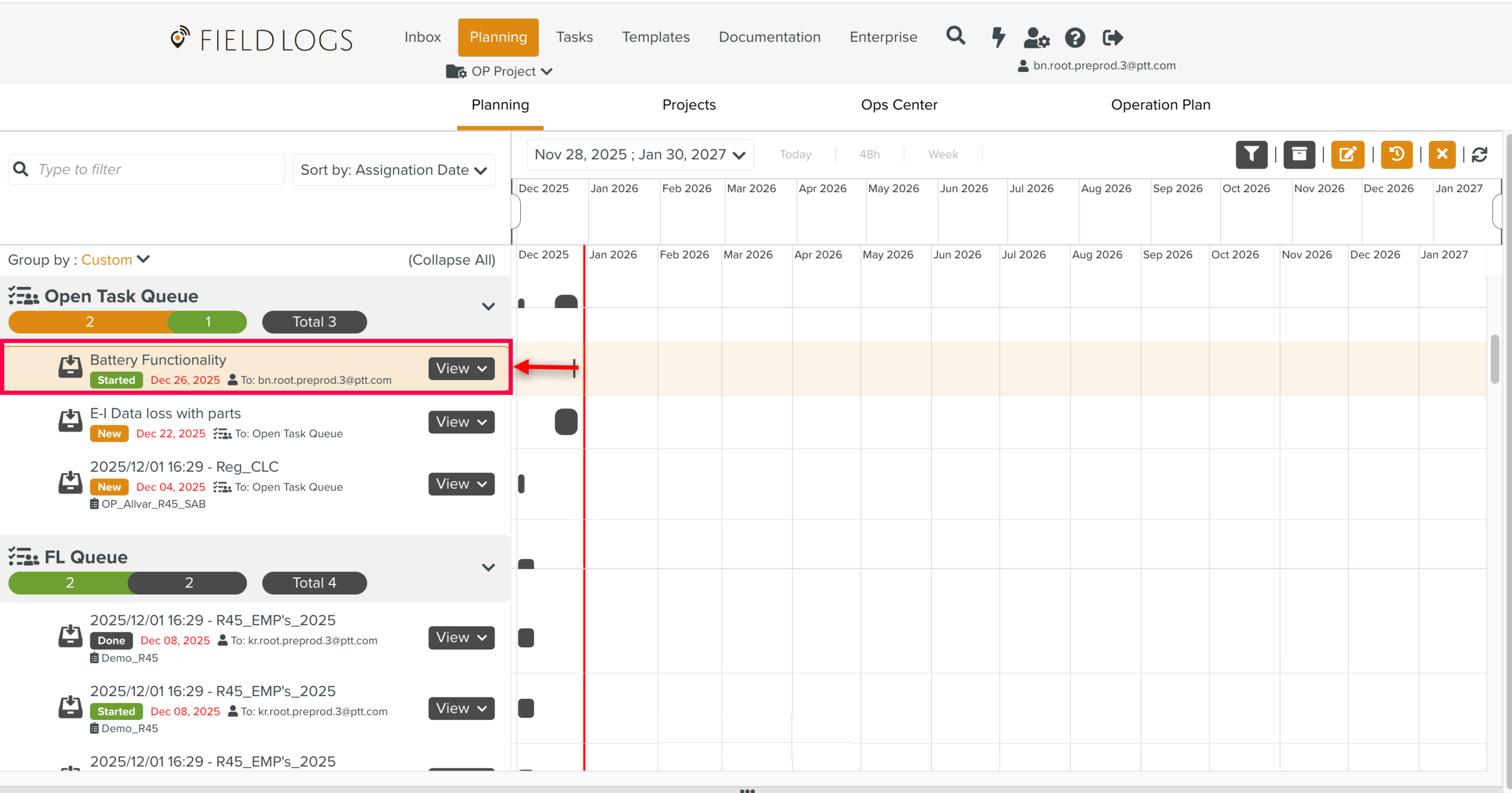Viewport: 1512px width, 793px height.
Task: Open View dropdown for Battery Functionality
Action: click(461, 368)
